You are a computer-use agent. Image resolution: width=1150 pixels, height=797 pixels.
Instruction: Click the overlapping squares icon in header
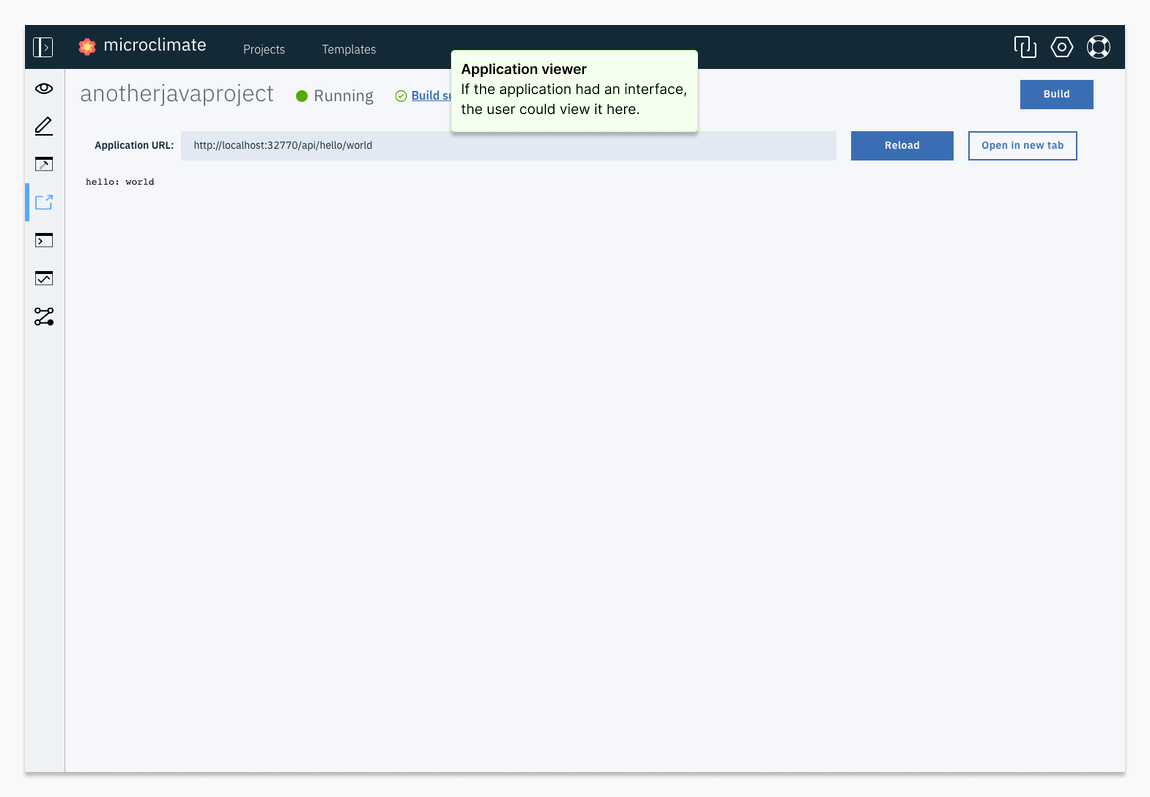[x=1024, y=47]
